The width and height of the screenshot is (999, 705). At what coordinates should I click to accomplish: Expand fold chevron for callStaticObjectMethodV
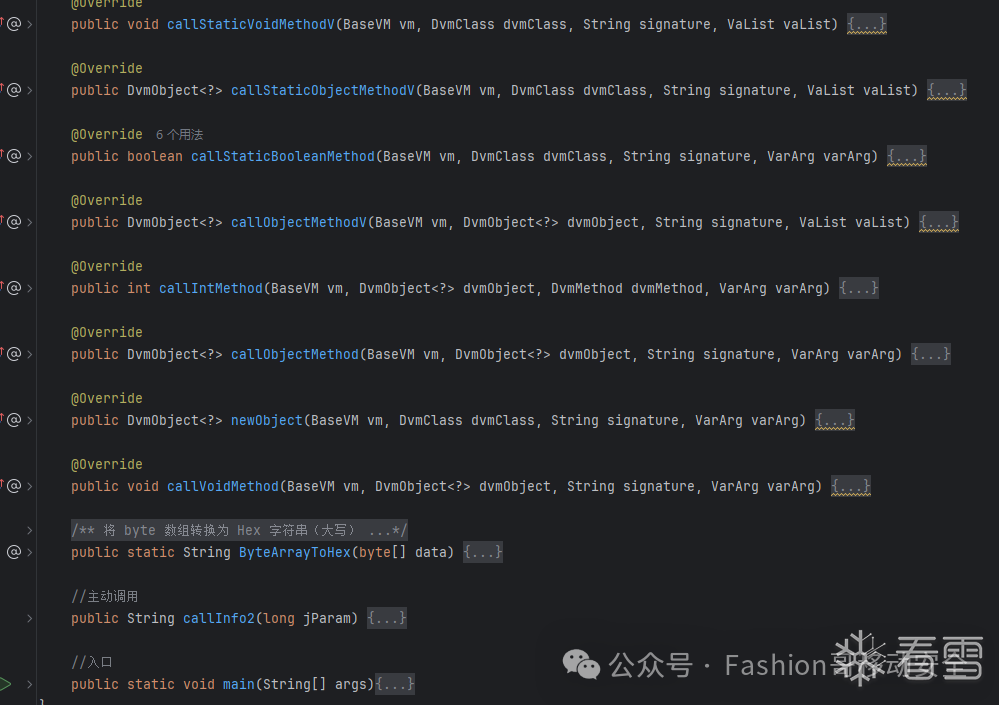[29, 90]
